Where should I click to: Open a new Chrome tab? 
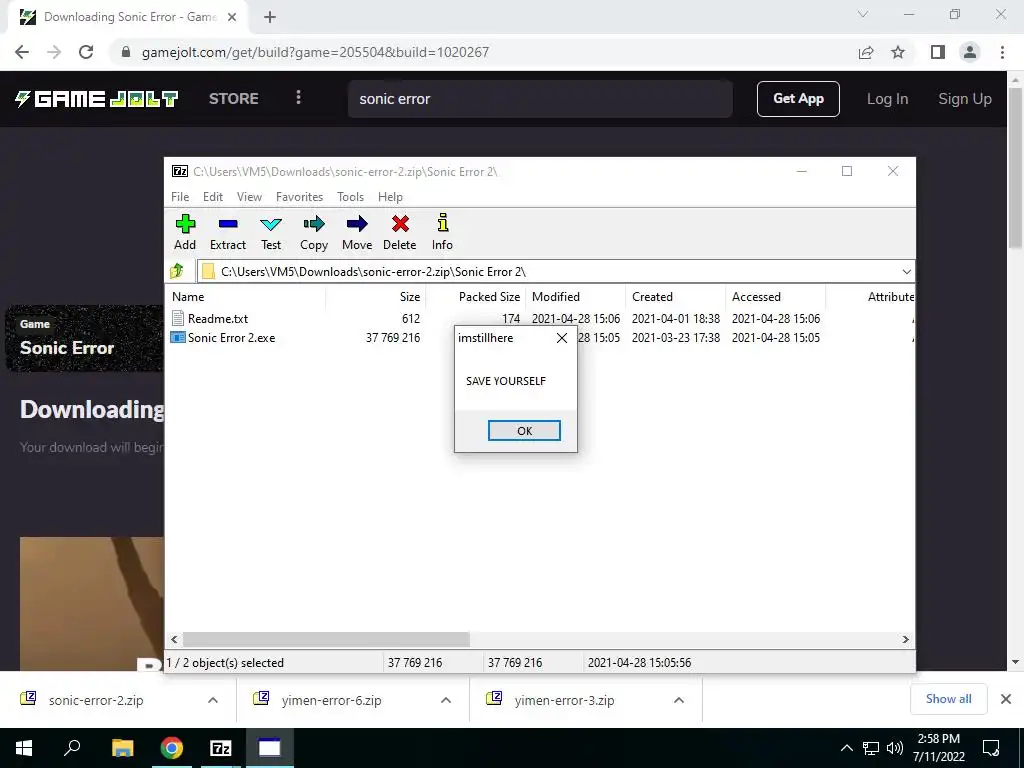click(270, 18)
